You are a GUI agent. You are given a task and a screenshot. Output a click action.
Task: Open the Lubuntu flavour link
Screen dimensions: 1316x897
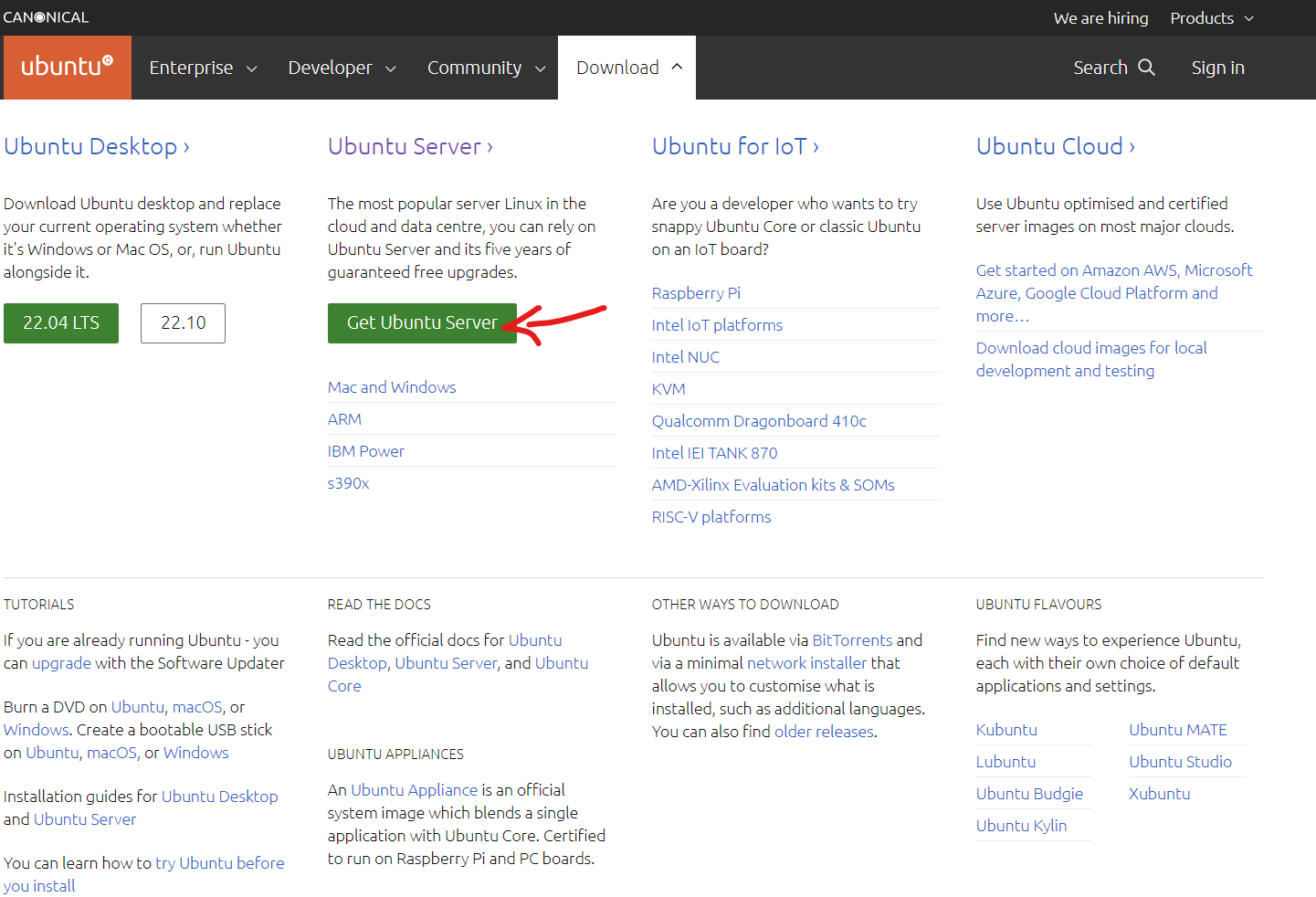click(x=1005, y=762)
